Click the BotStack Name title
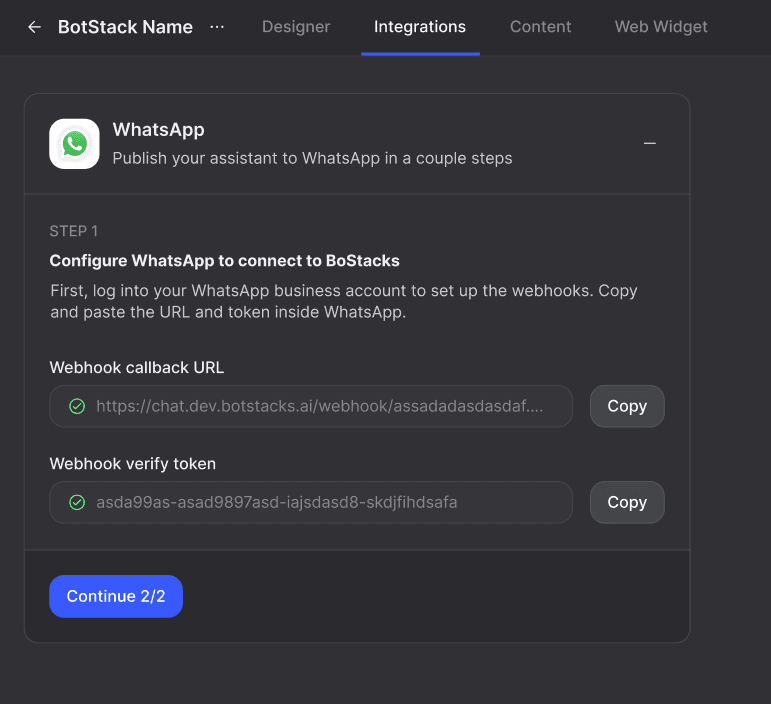771x704 pixels. (x=125, y=27)
